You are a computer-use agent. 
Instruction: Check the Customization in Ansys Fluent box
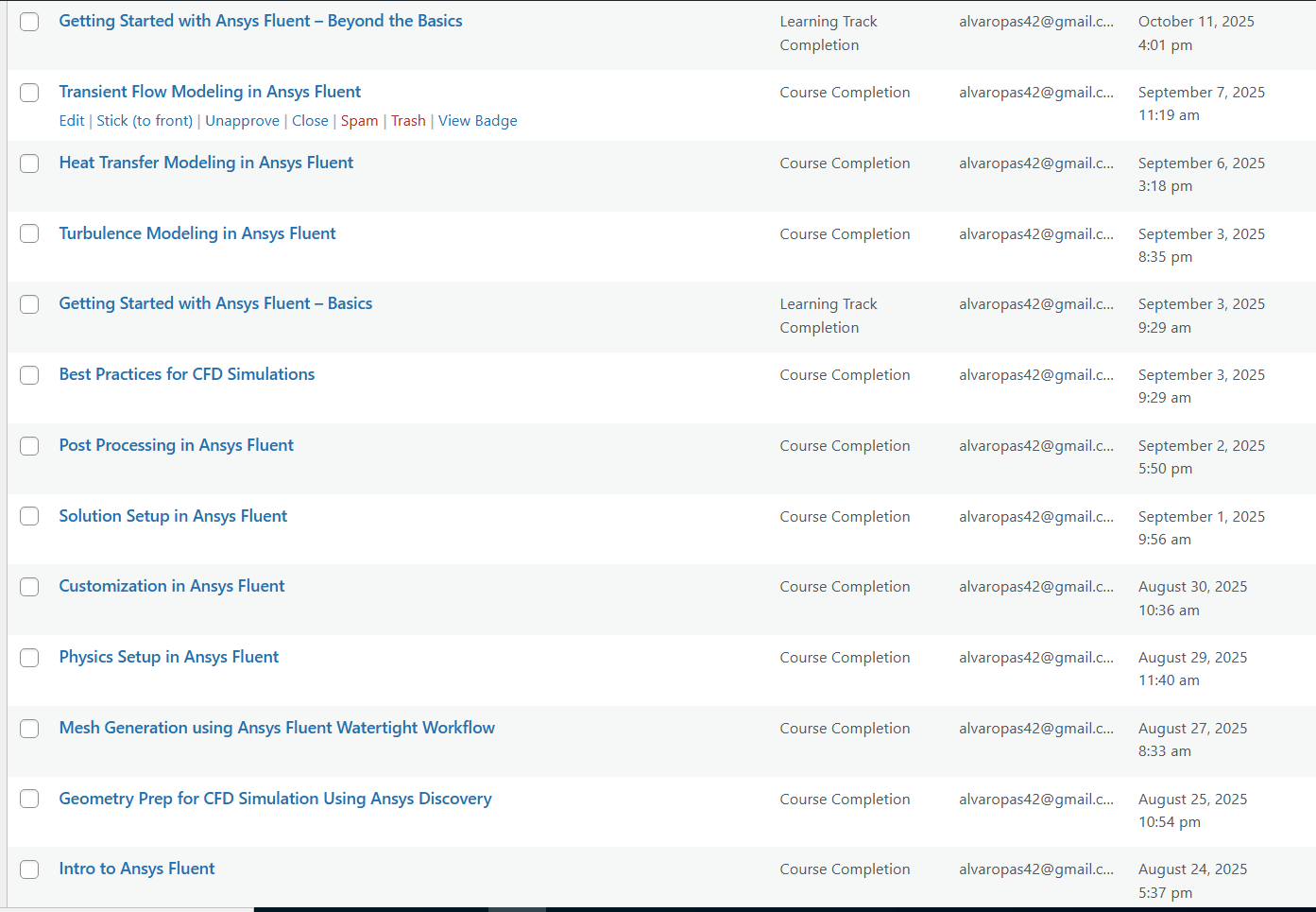[x=29, y=587]
